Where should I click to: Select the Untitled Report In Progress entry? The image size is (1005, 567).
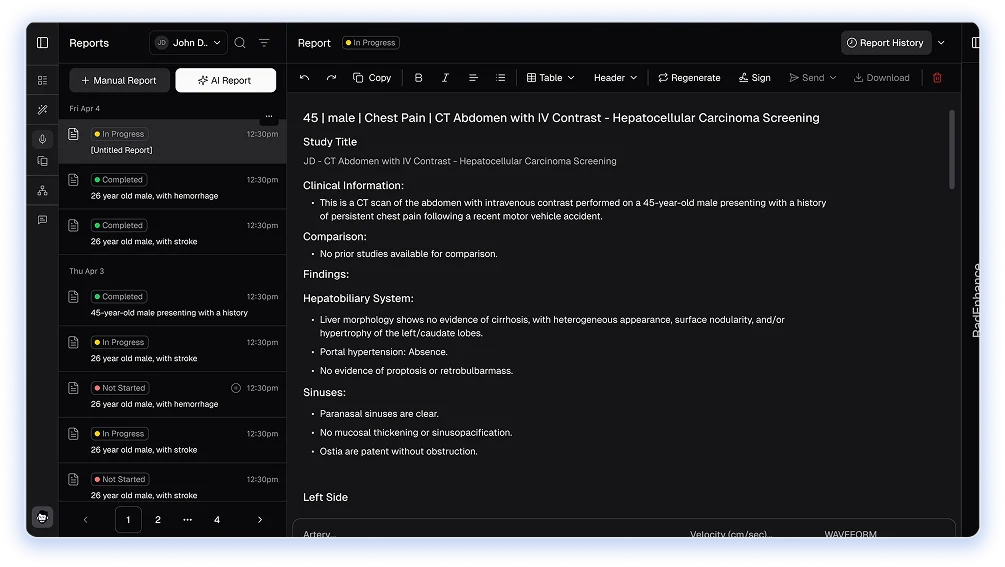173,142
